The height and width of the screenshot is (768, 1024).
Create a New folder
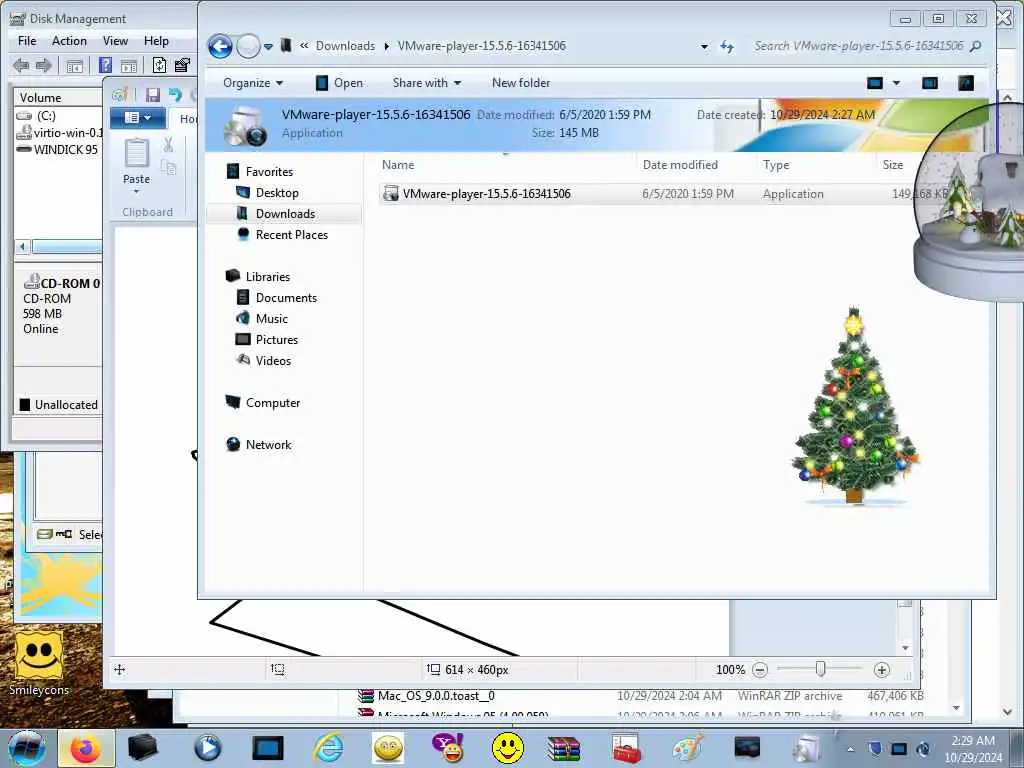pos(521,83)
